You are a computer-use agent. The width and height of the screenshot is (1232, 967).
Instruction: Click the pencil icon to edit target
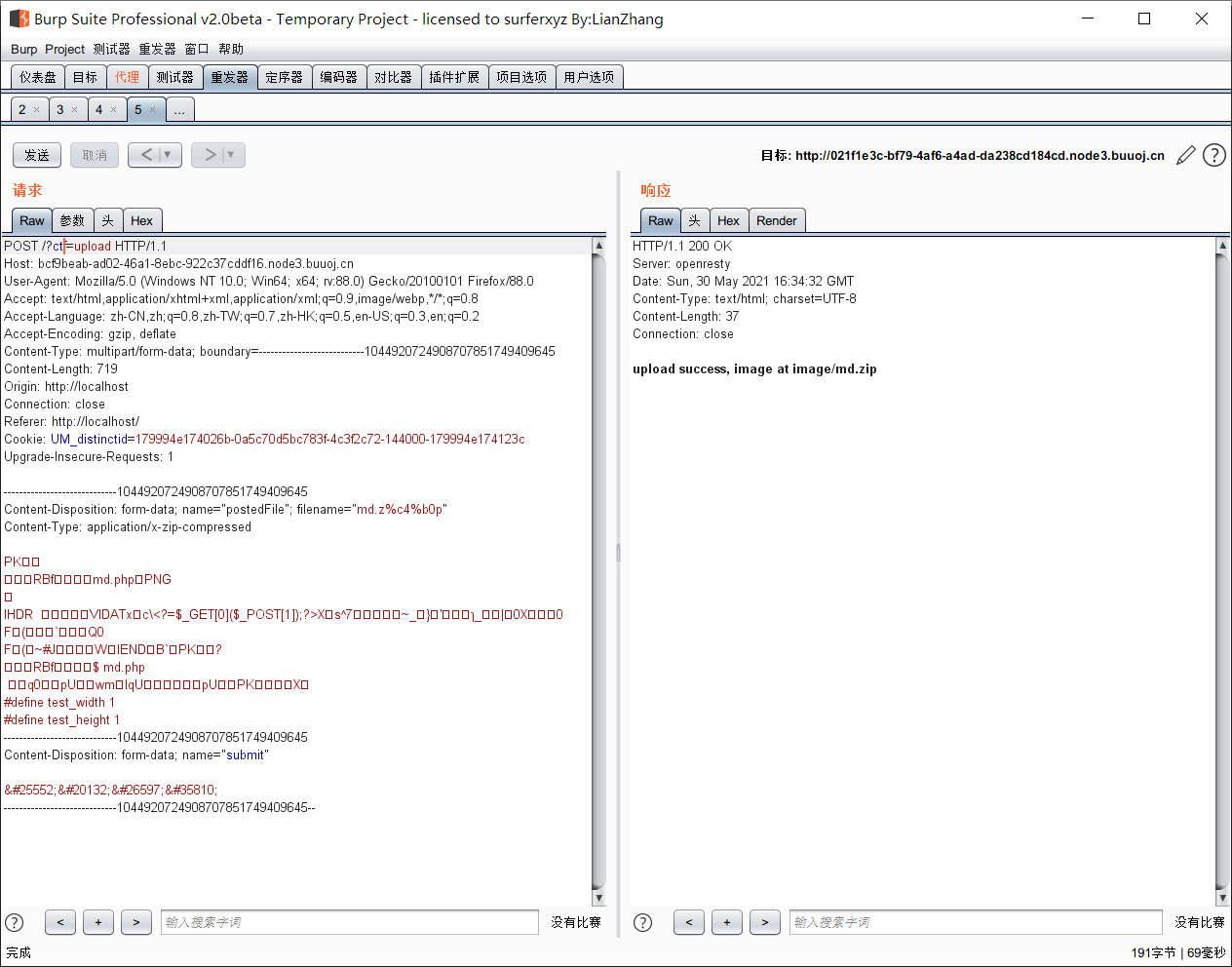pyautogui.click(x=1186, y=155)
